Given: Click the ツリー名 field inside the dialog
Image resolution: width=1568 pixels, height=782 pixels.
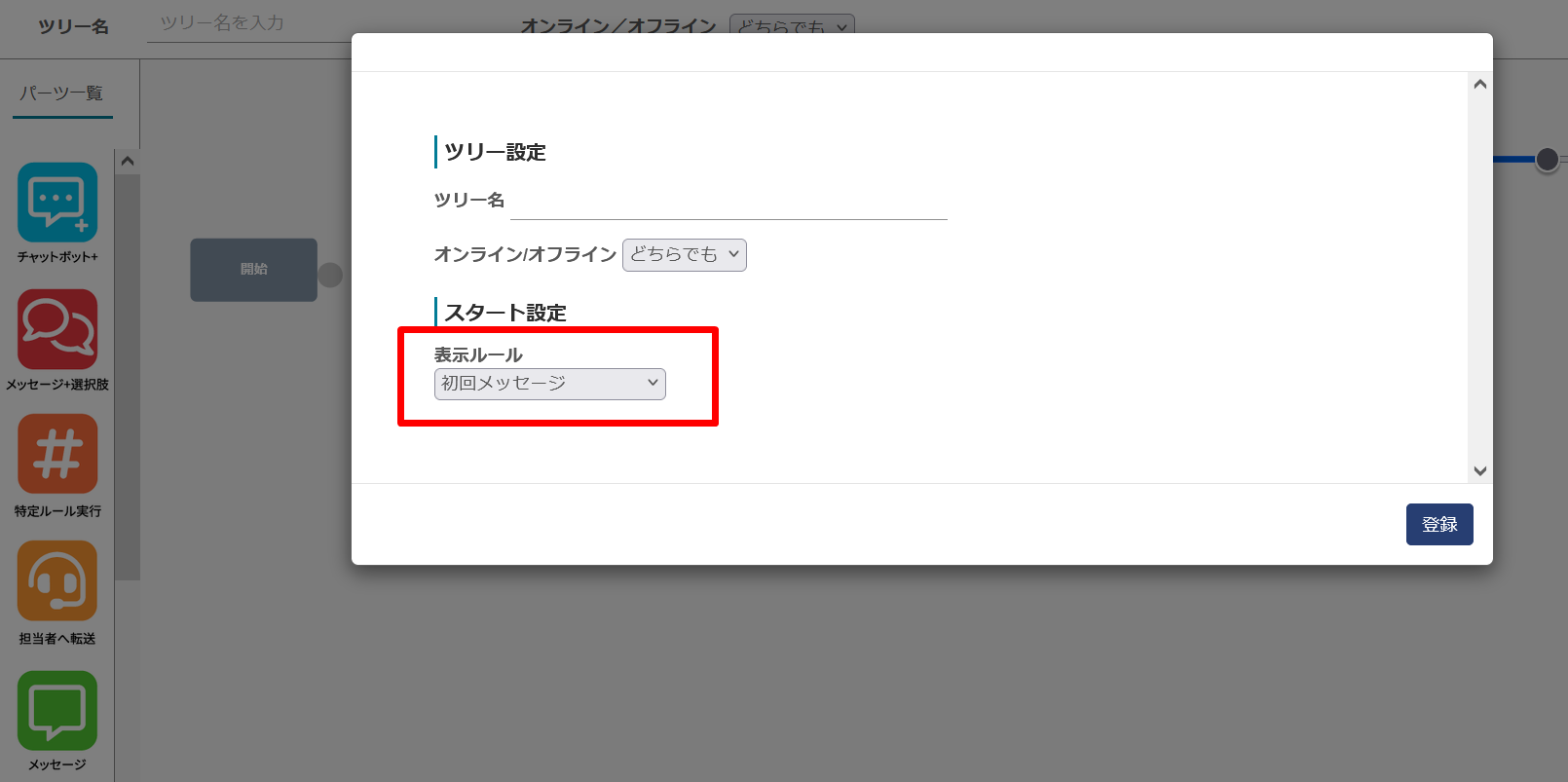Looking at the screenshot, I should (x=728, y=203).
